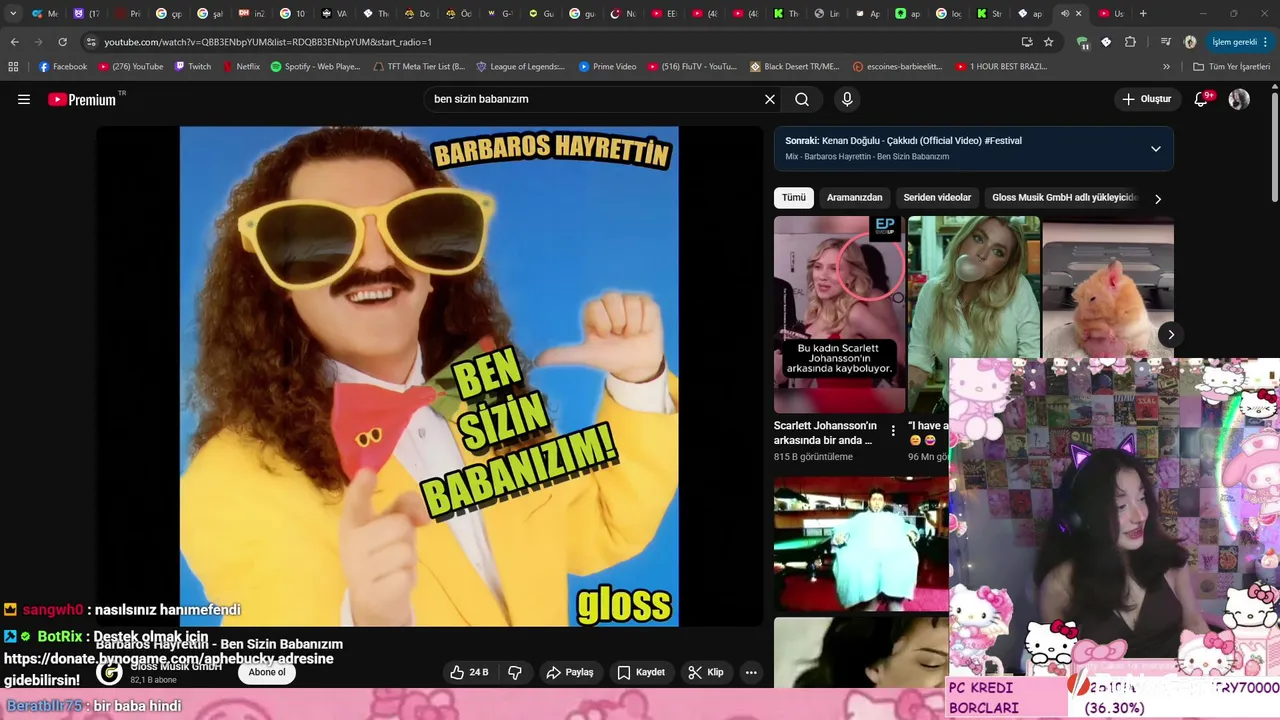Screen dimensions: 1280x720
Task: Expand the Sonraki mix playlist panel
Action: pos(1156,149)
